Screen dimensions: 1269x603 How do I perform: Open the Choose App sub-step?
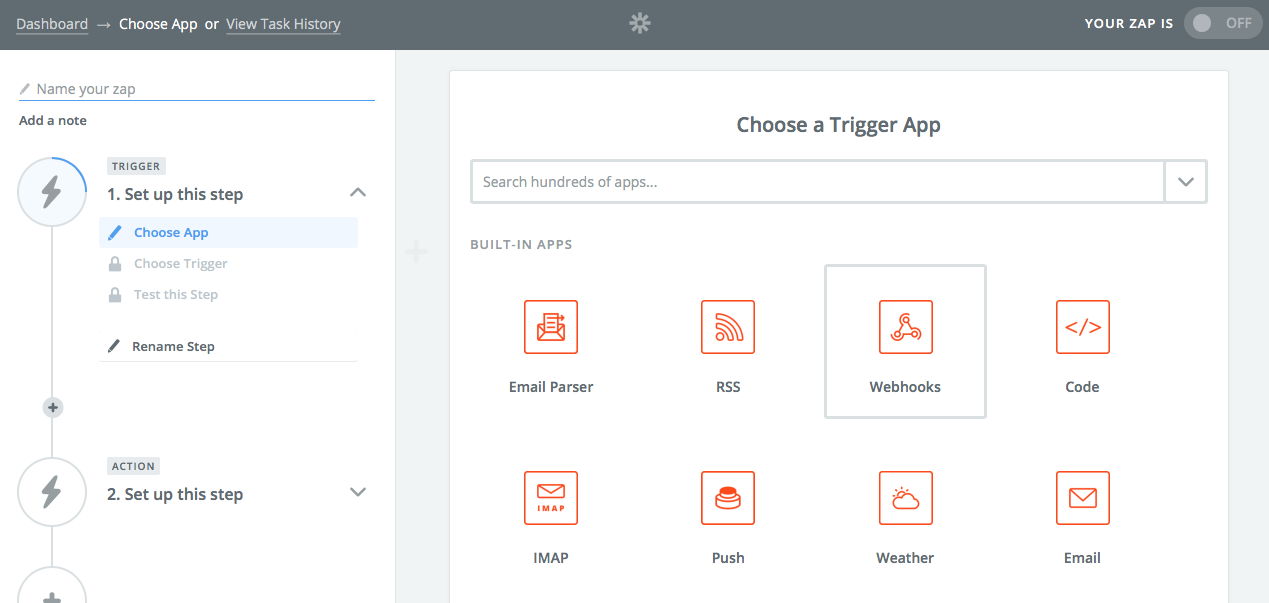[x=229, y=232]
